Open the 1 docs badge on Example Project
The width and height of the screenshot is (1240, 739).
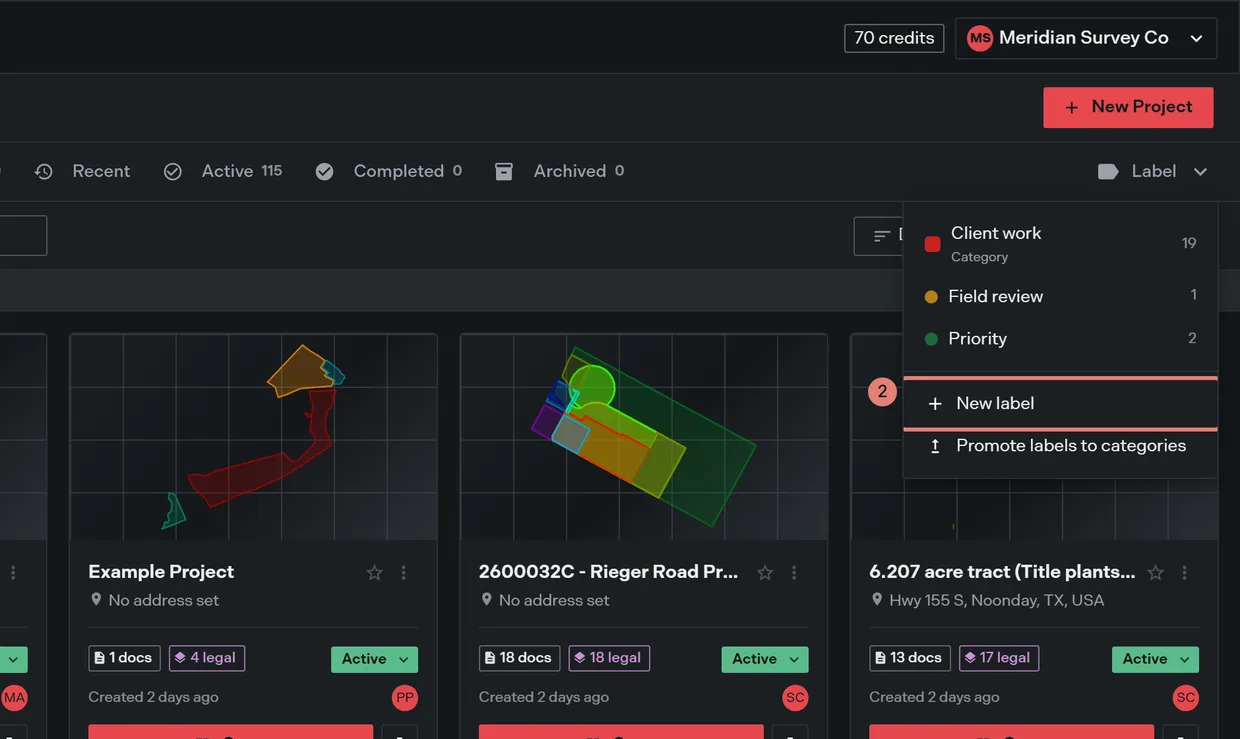coord(124,658)
